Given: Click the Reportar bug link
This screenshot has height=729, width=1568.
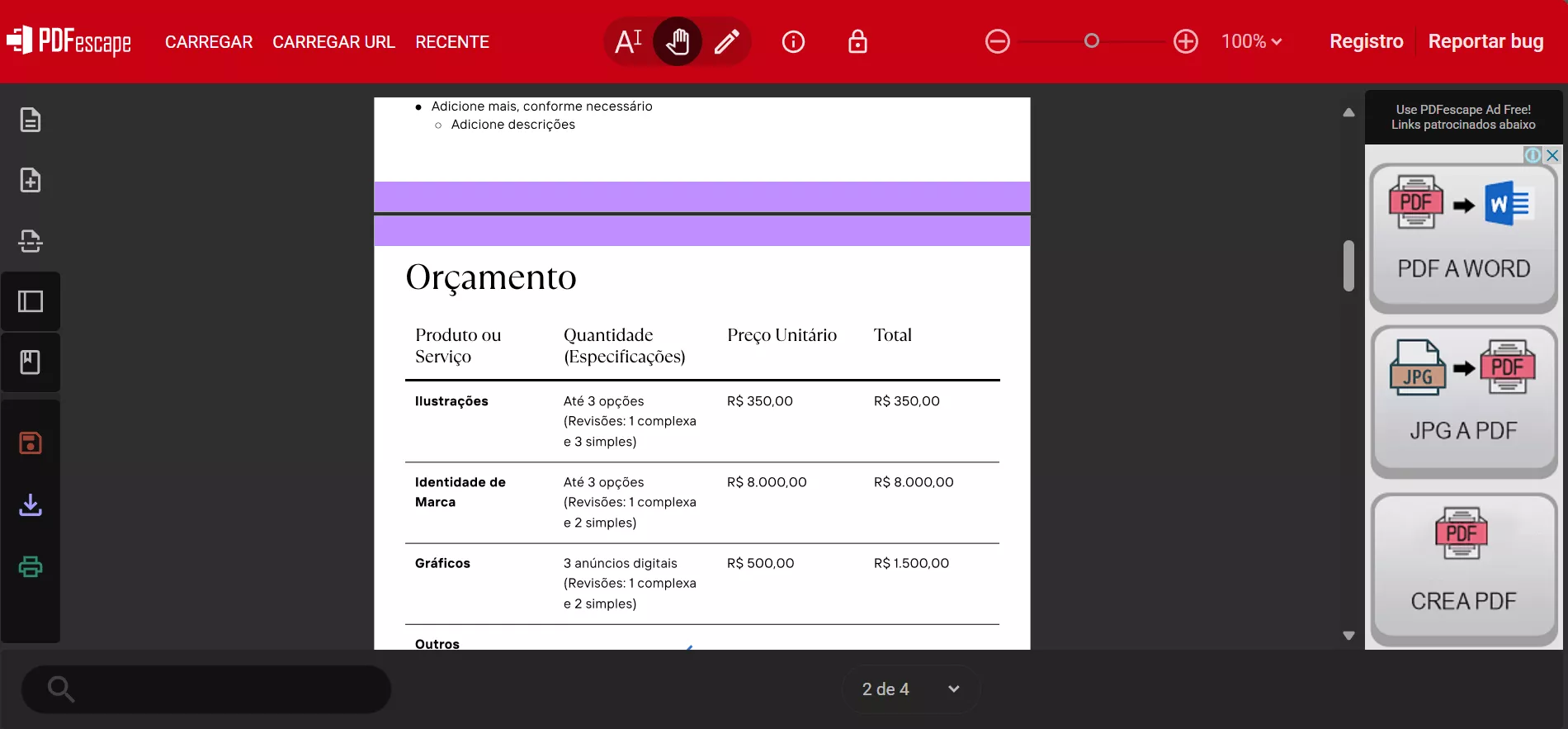Looking at the screenshot, I should pyautogui.click(x=1486, y=41).
